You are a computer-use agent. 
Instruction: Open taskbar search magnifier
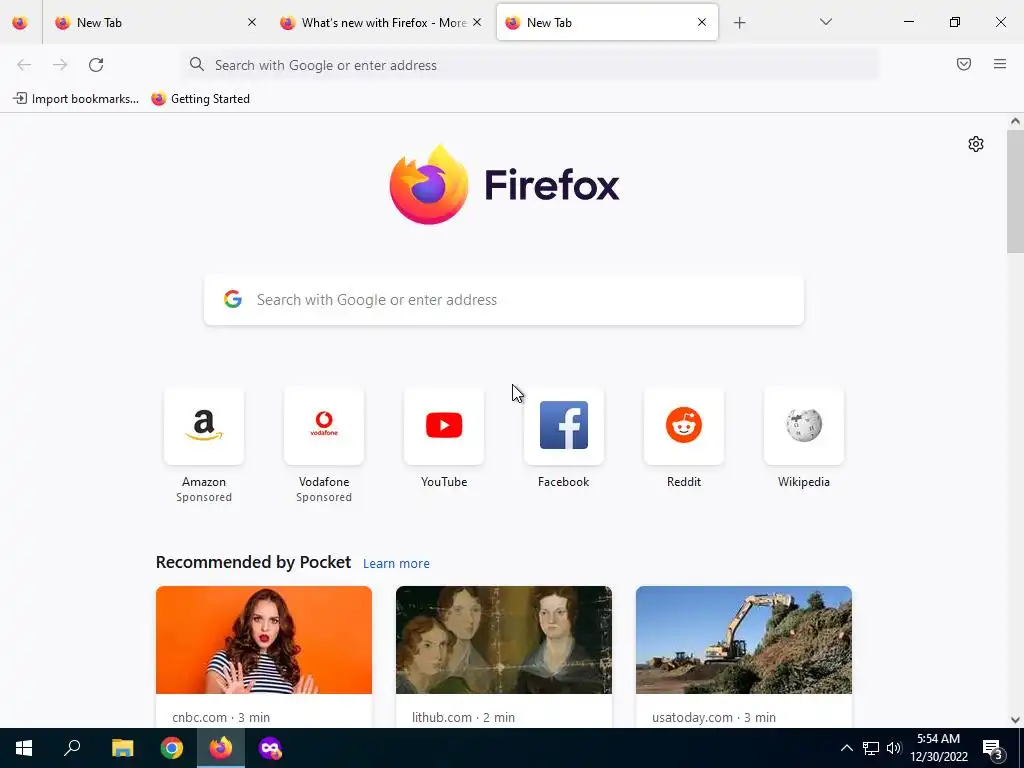[72, 748]
